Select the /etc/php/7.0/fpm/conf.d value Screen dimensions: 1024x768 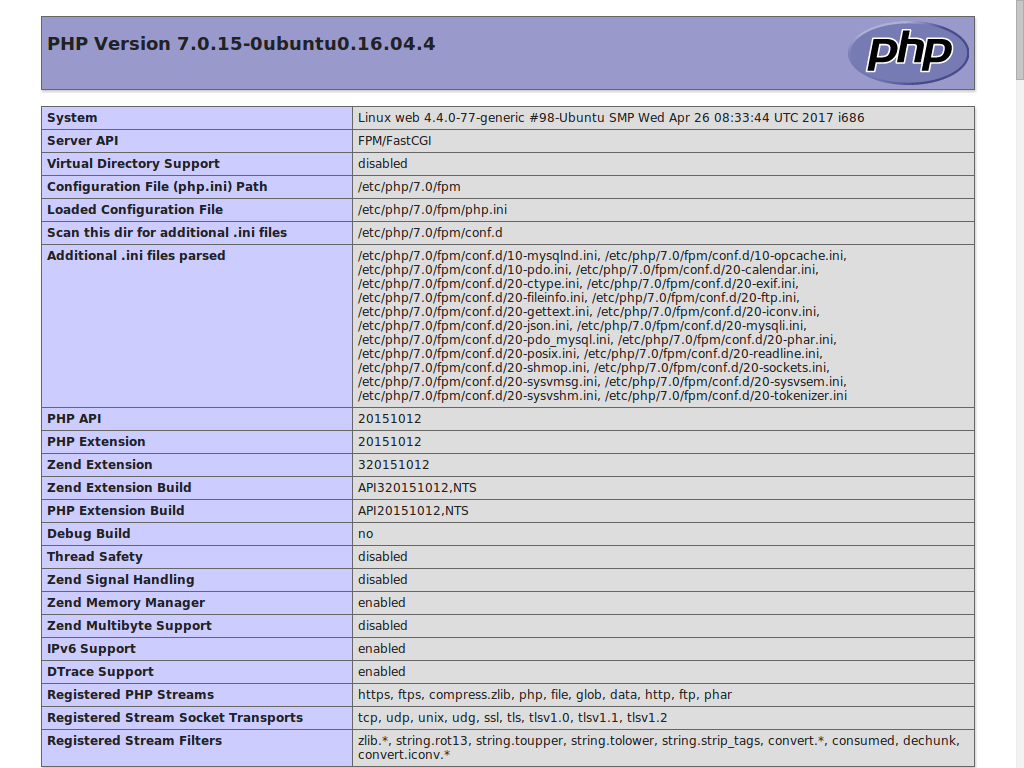pyautogui.click(x=430, y=232)
